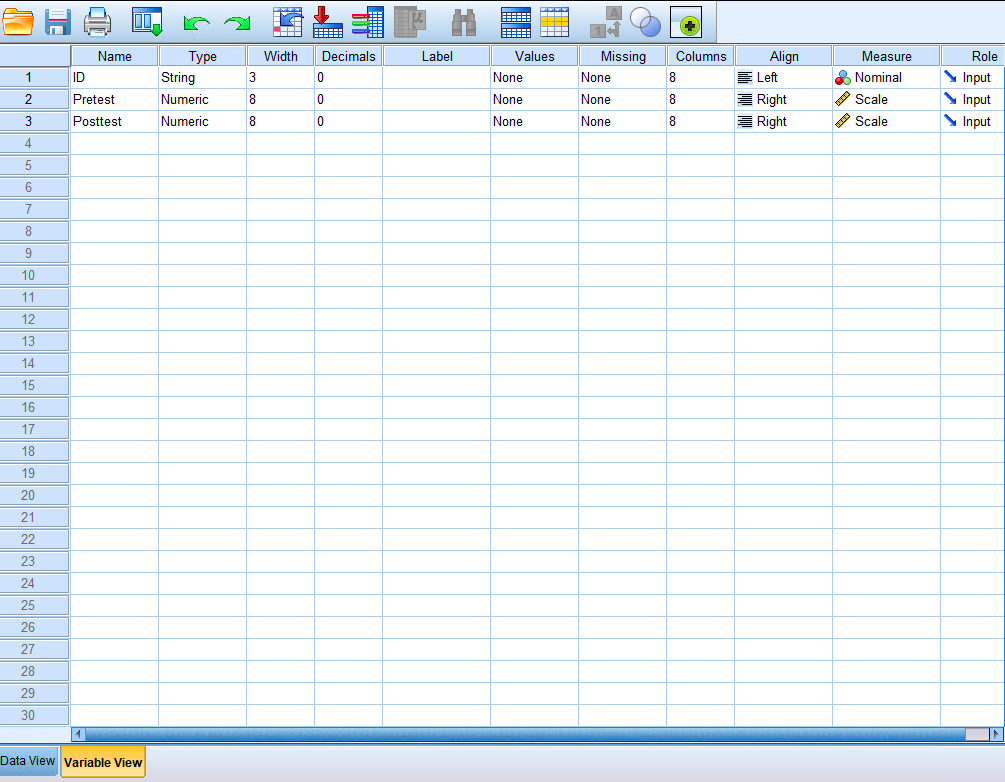The image size is (1005, 782).
Task: Click the Name column header
Action: click(115, 56)
